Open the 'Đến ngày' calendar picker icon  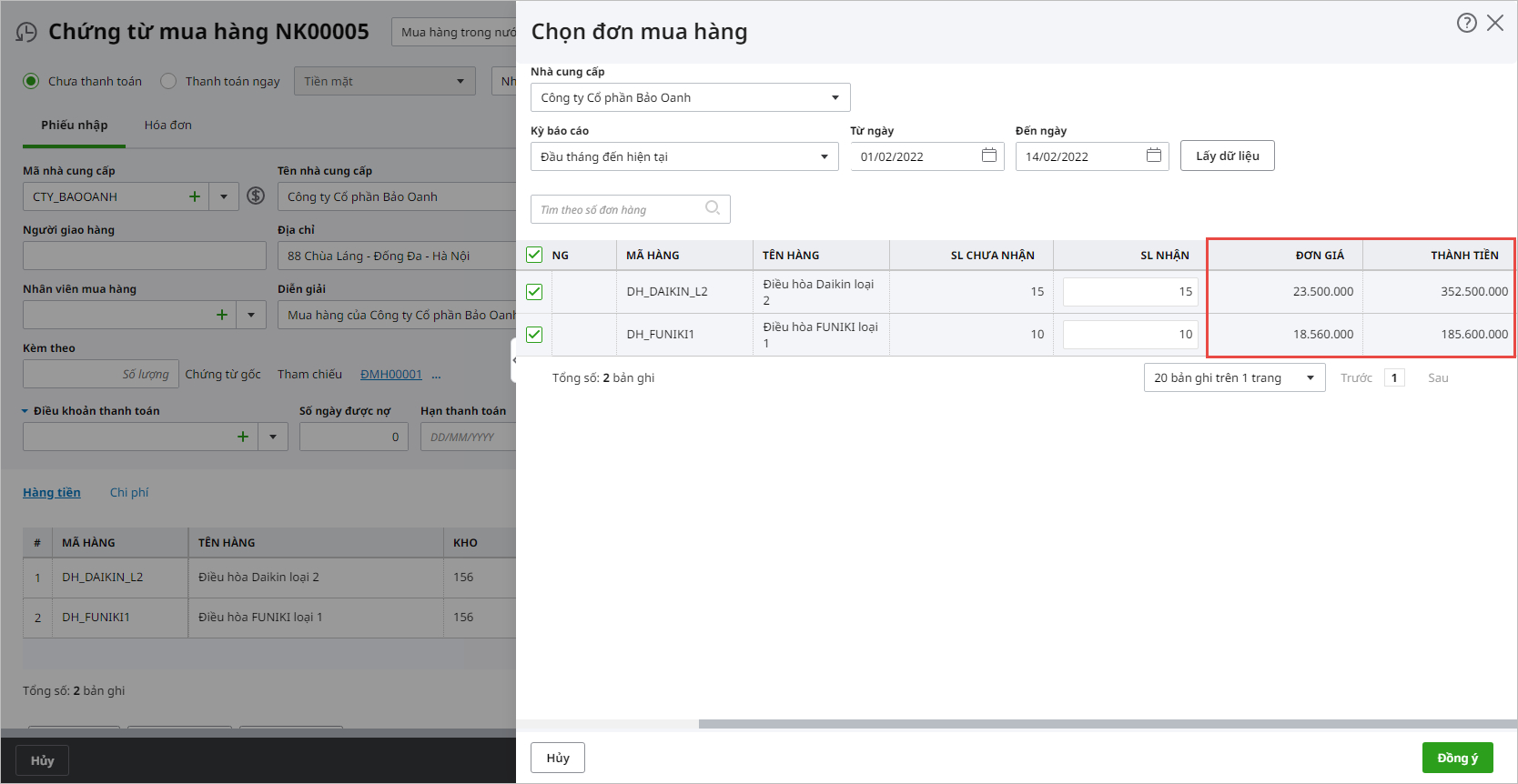(x=1153, y=156)
